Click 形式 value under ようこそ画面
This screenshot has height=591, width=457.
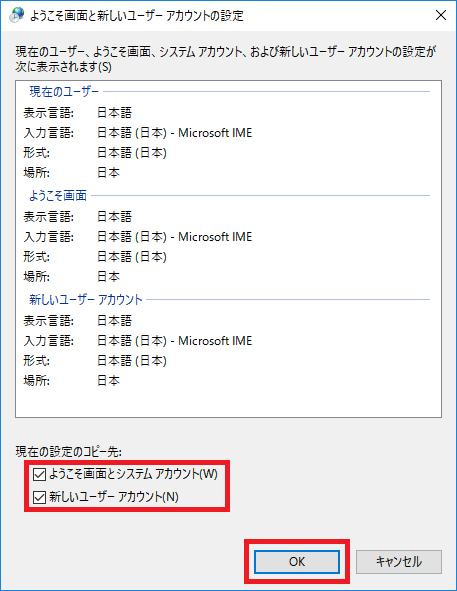pos(132,257)
